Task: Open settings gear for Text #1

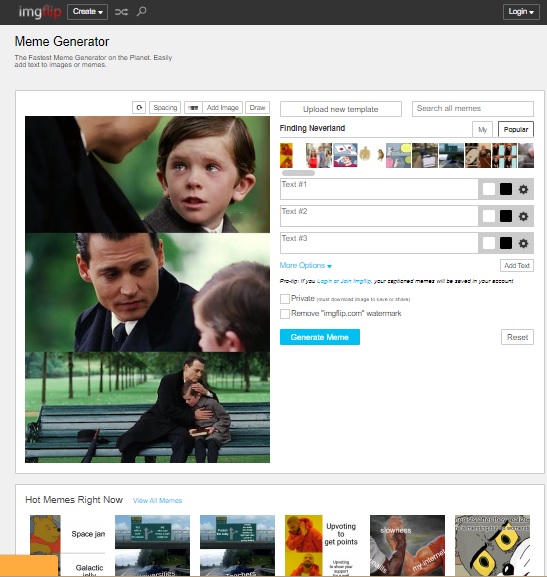Action: click(523, 190)
